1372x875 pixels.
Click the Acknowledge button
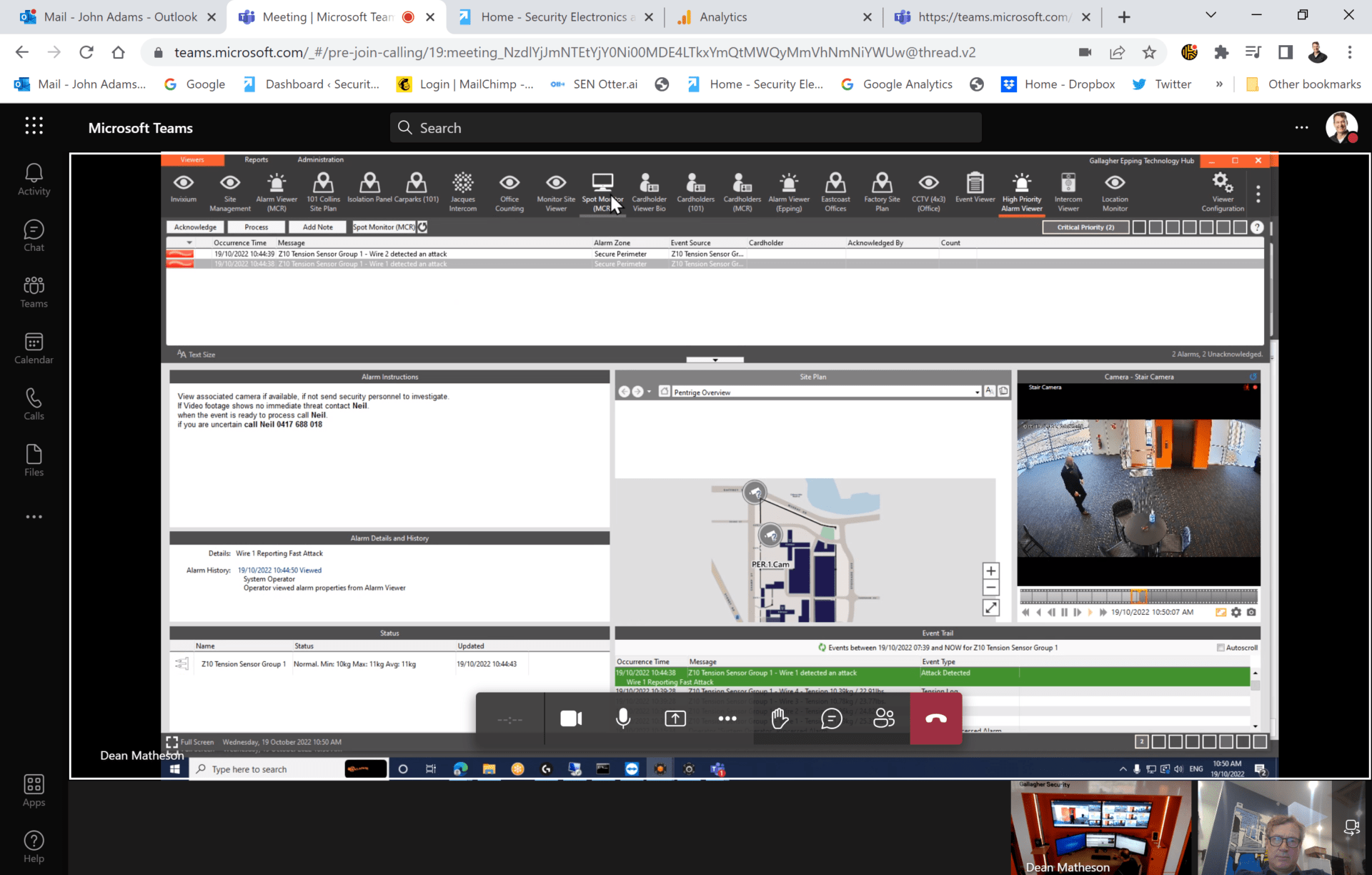(x=194, y=227)
